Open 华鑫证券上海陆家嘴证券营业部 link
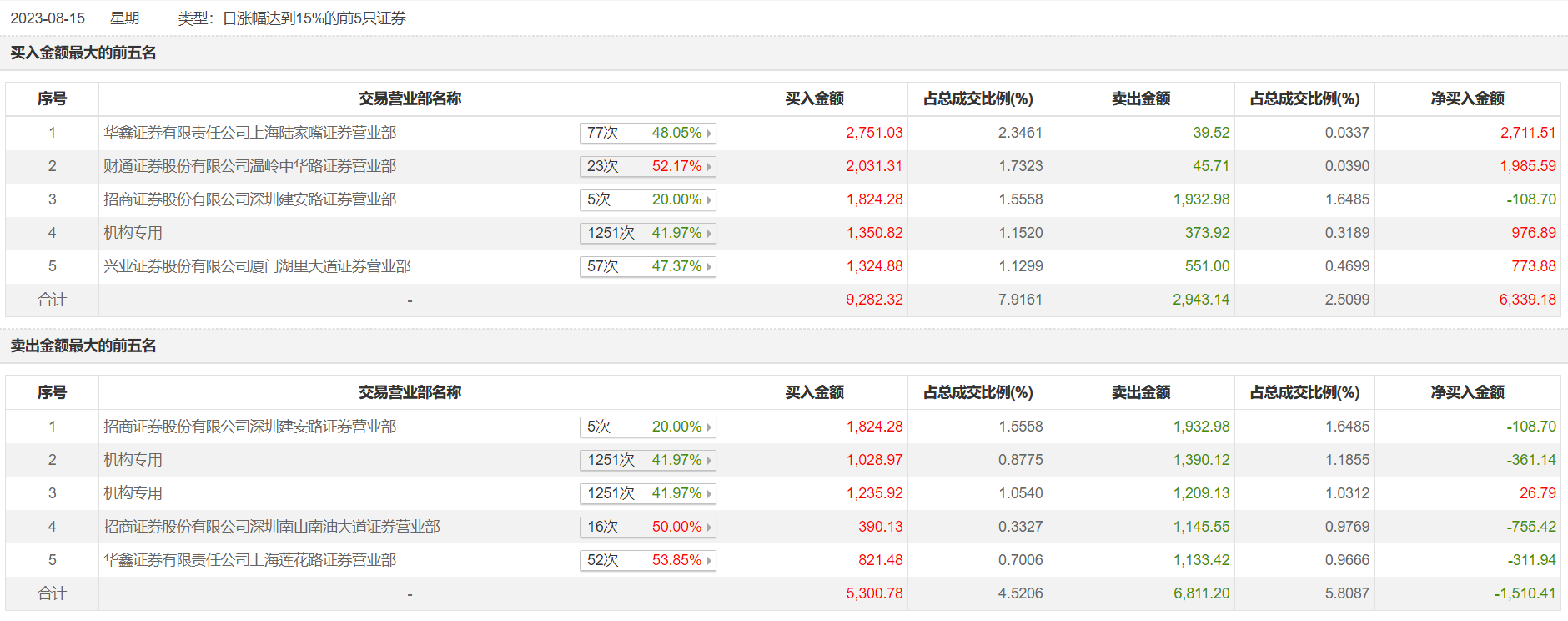Image resolution: width=1568 pixels, height=621 pixels. tap(249, 133)
